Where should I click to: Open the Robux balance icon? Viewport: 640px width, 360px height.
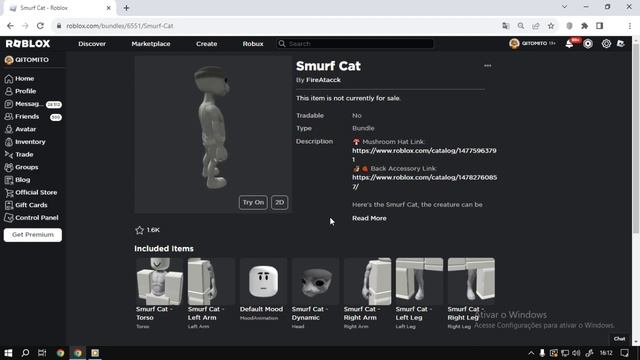click(x=588, y=44)
